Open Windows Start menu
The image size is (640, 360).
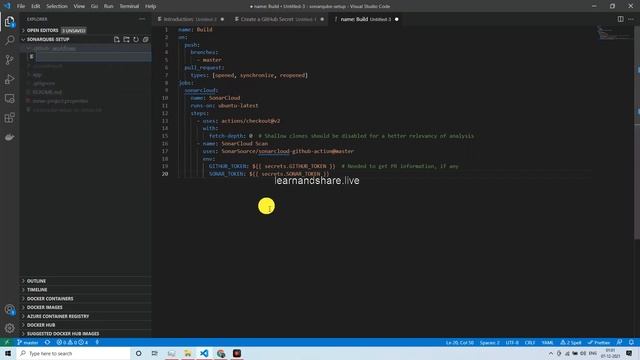click(x=8, y=353)
